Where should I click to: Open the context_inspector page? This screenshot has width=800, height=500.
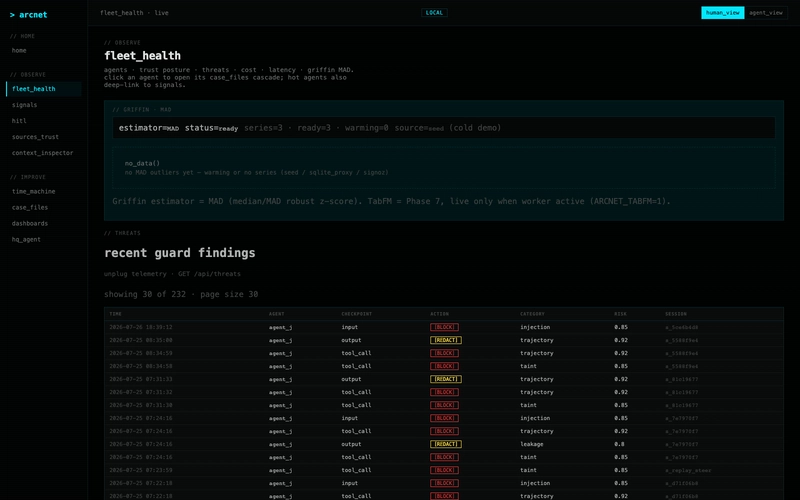point(42,153)
